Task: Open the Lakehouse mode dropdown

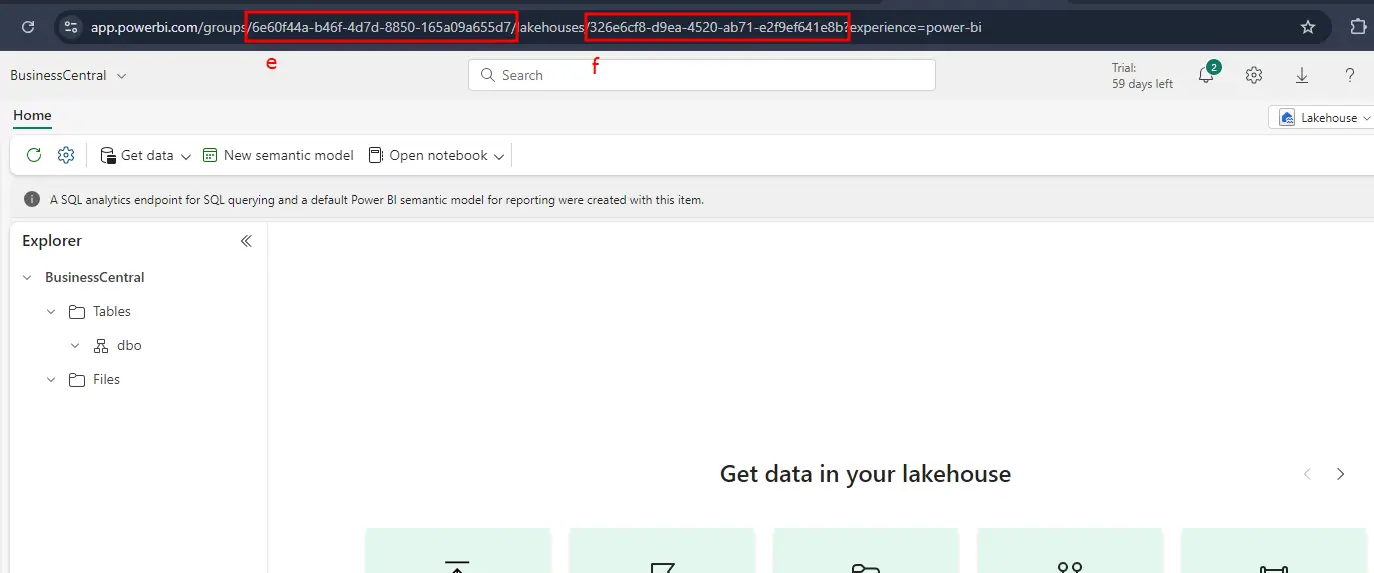Action: click(1321, 118)
